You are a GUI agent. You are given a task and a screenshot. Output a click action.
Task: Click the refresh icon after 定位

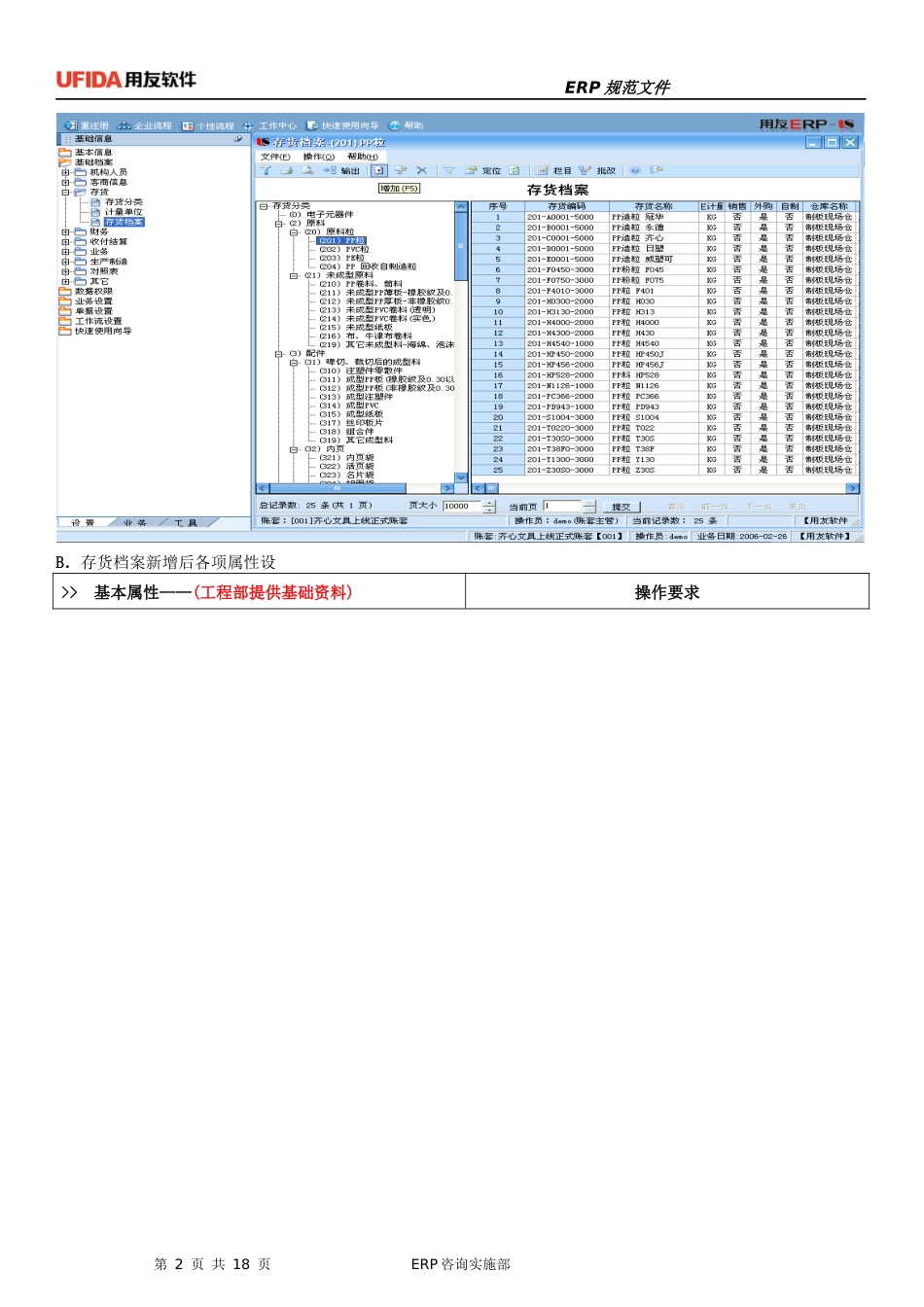tap(514, 170)
